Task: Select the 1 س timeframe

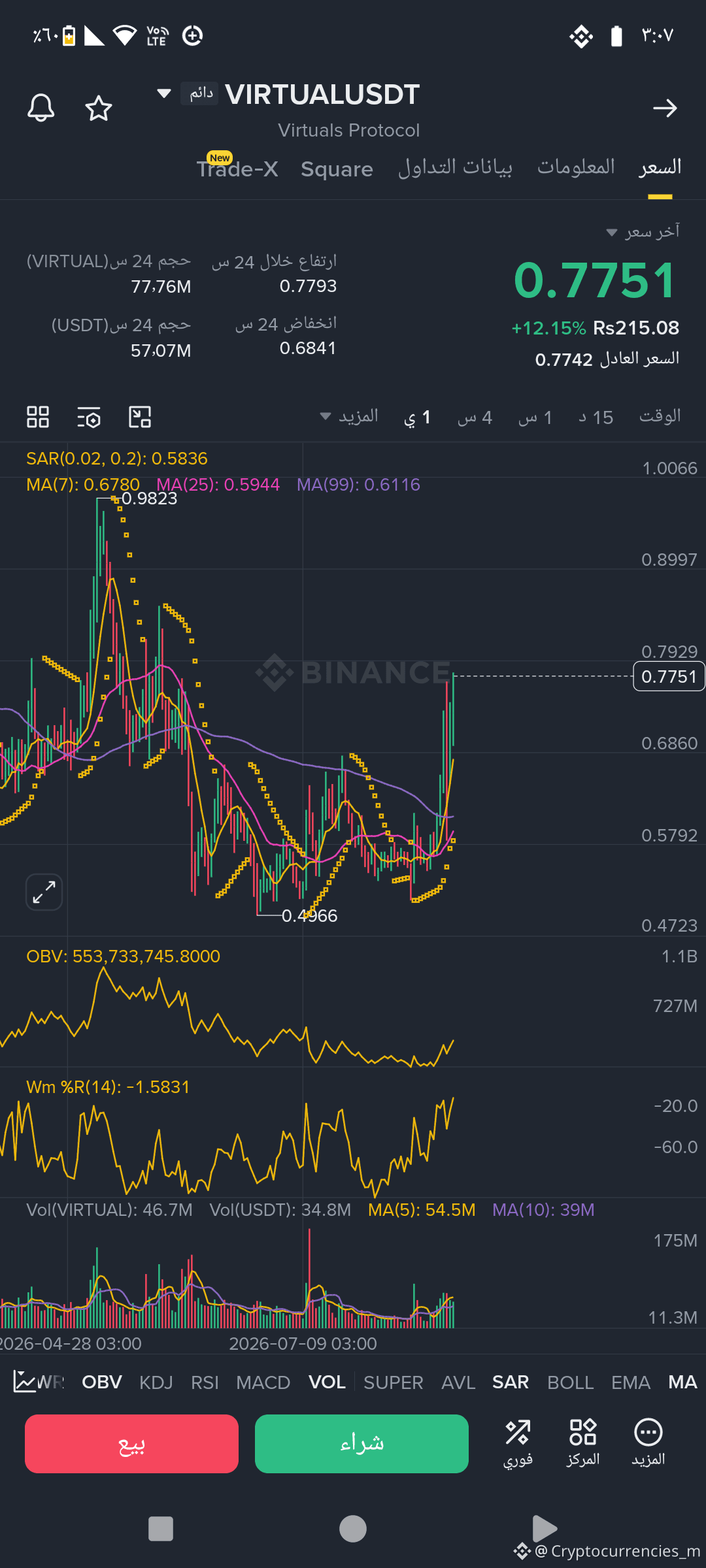Action: coord(535,417)
